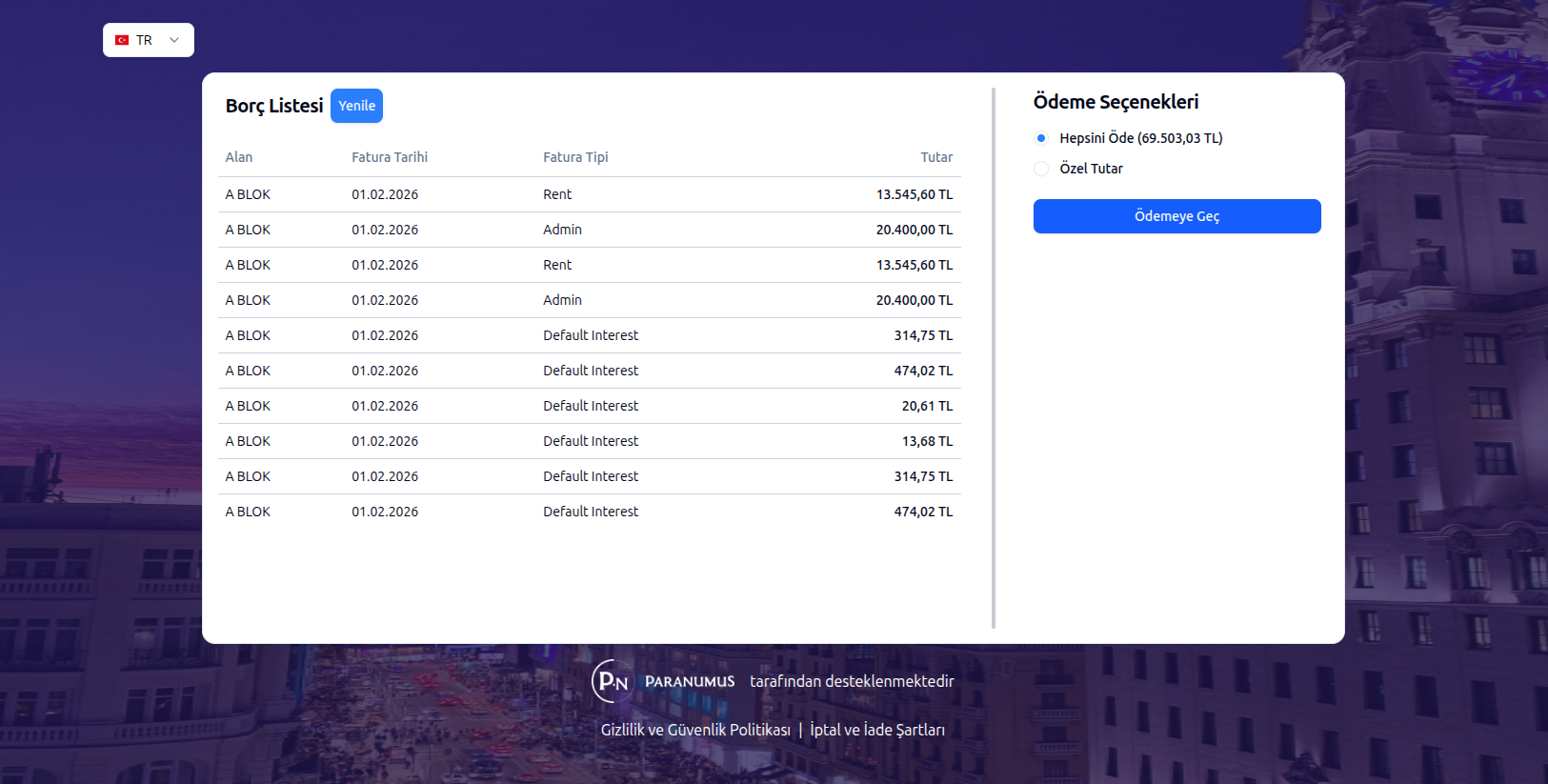
Task: Select the Default Interest row for 13,68 TL
Action: point(590,441)
